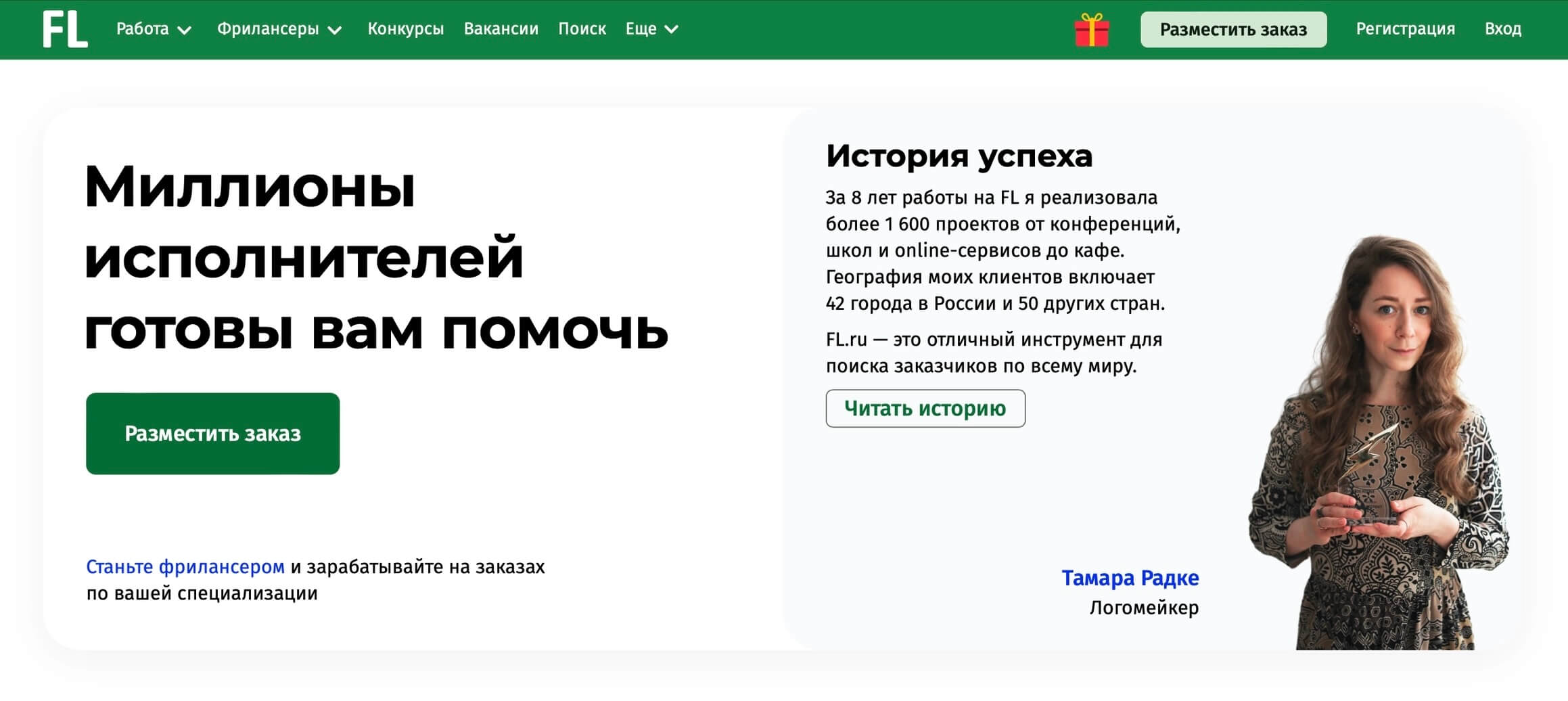This screenshot has width=1568, height=701.
Task: Click the Логомейкер caption text
Action: click(1145, 608)
